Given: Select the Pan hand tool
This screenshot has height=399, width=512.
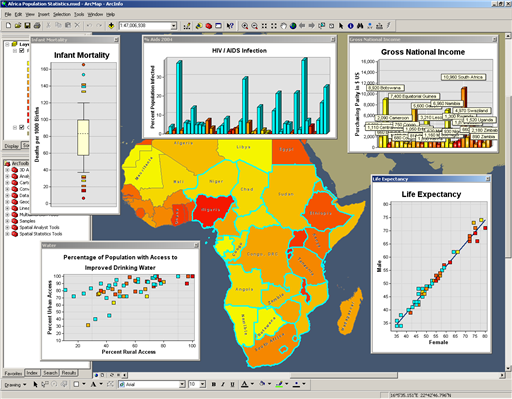Looking at the screenshot, I should click(x=283, y=26).
